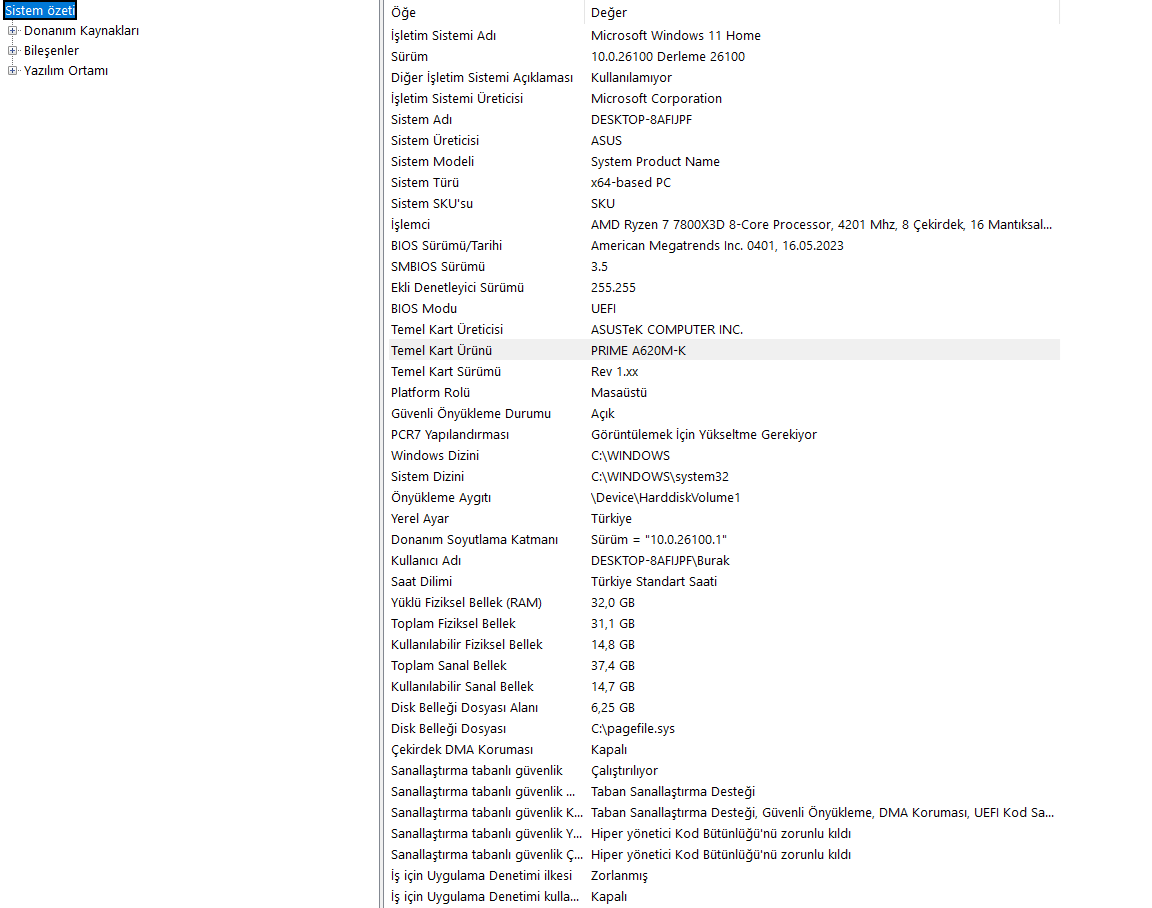The image size is (1152, 908).
Task: Click the Çalıştırılıyor value
Action: pos(624,771)
